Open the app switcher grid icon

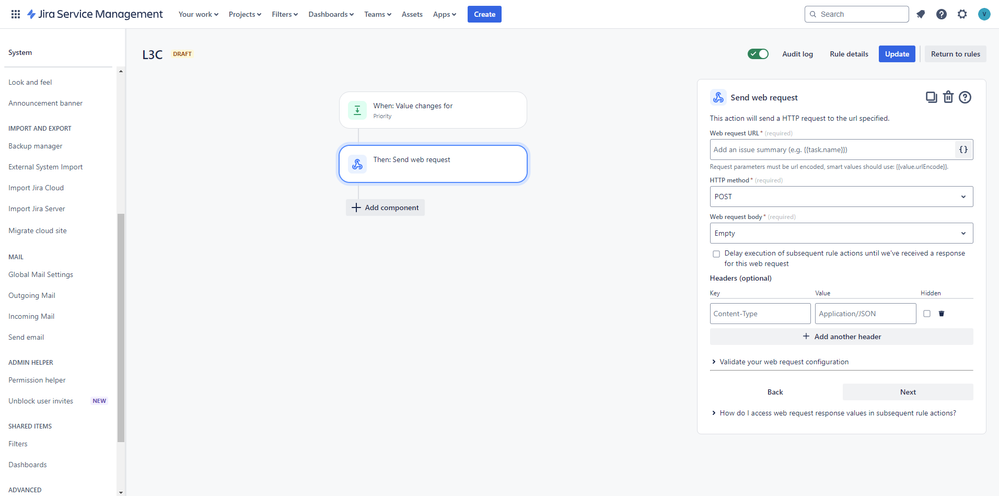pos(15,14)
